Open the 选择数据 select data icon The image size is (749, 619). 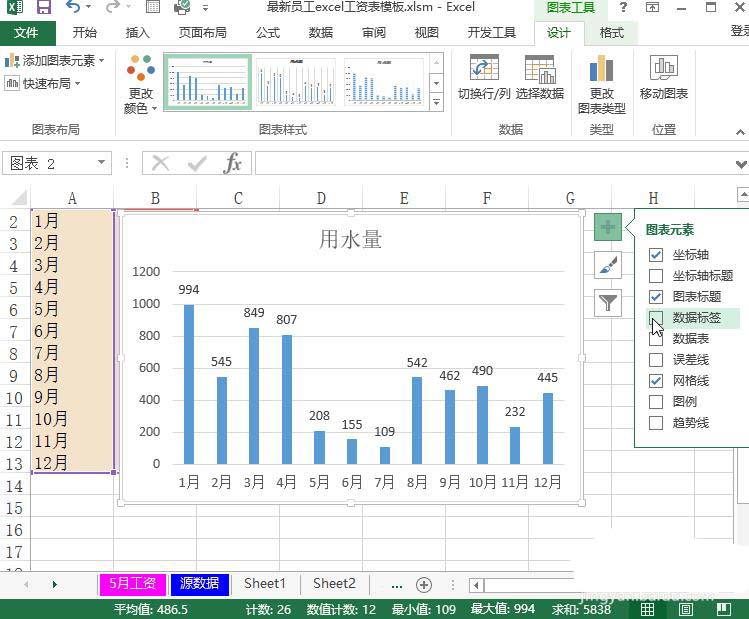click(540, 68)
